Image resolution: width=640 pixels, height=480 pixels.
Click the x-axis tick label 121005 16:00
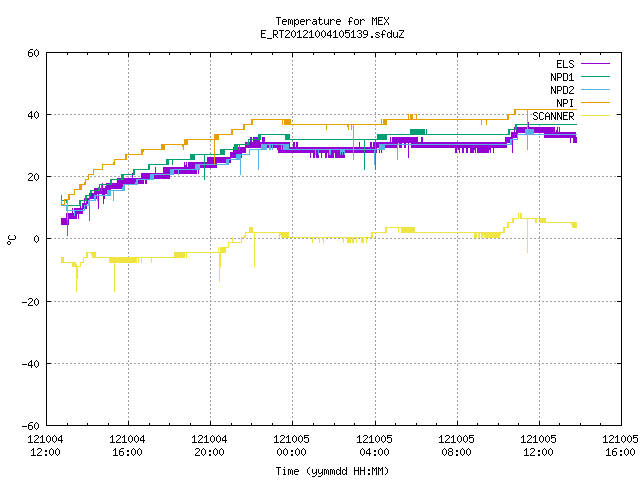click(x=620, y=446)
